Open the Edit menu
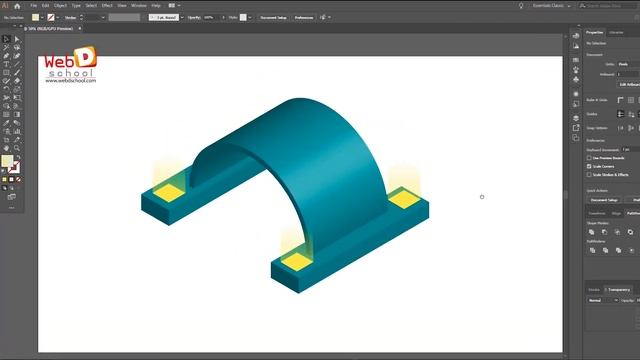The image size is (640, 360). pos(45,6)
